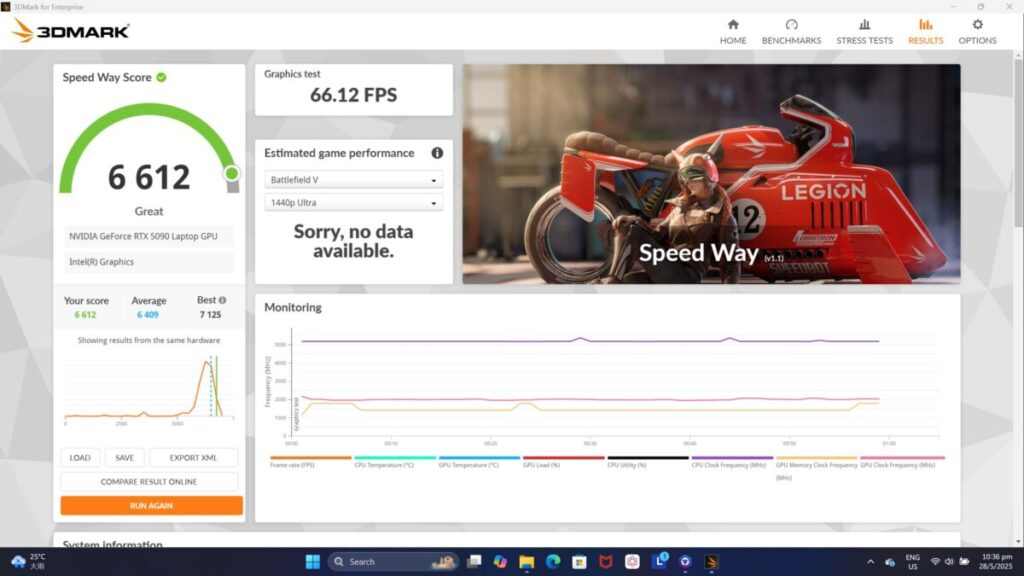Click the Monitoring section heading
The image size is (1024, 576).
[293, 307]
